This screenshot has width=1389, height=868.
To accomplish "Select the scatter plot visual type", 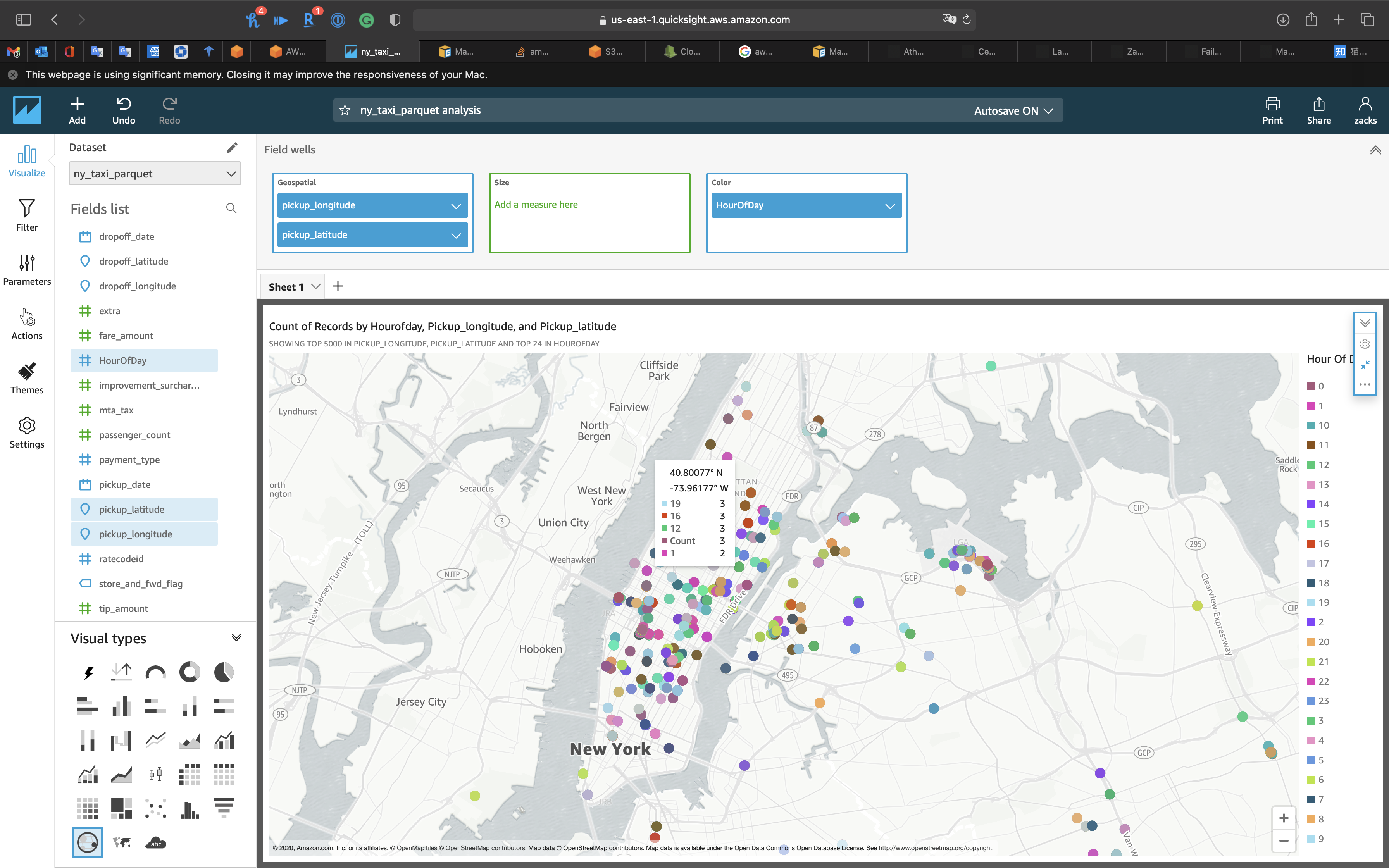I will click(x=155, y=808).
